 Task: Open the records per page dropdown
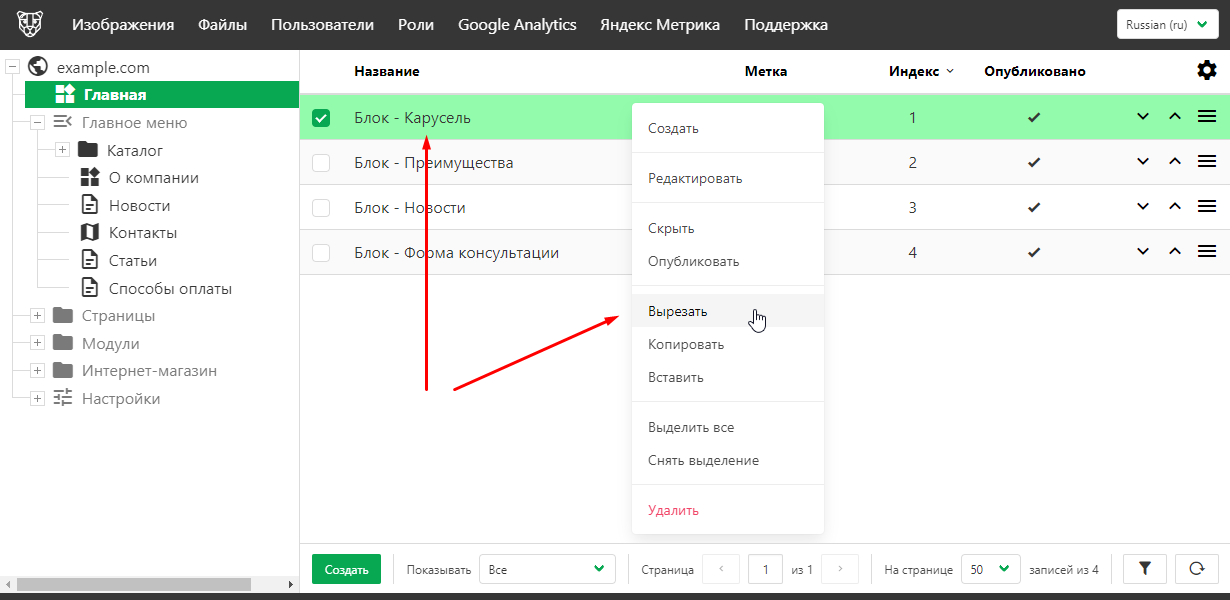[x=990, y=569]
